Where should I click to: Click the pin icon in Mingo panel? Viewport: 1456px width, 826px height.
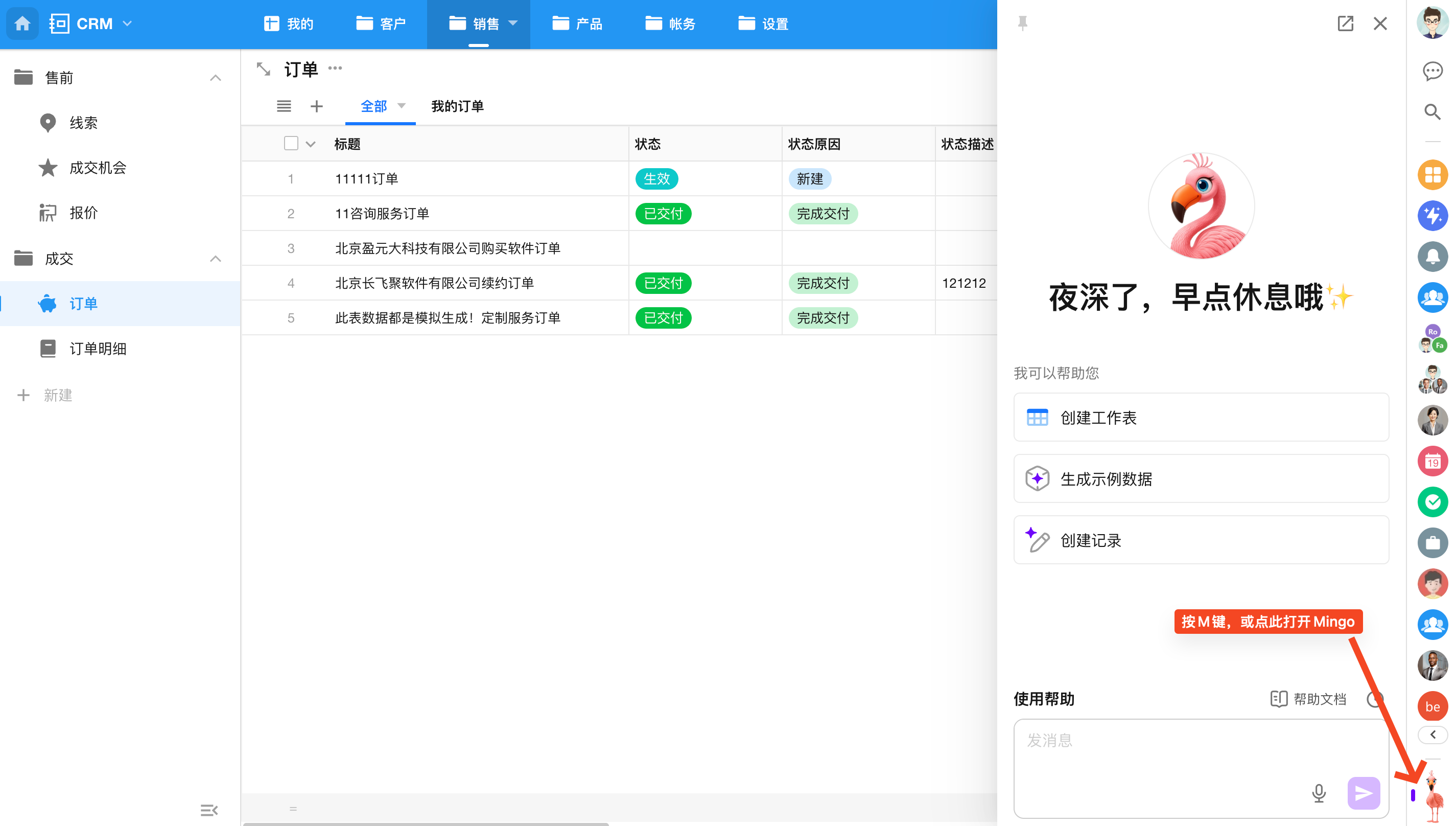[1022, 24]
